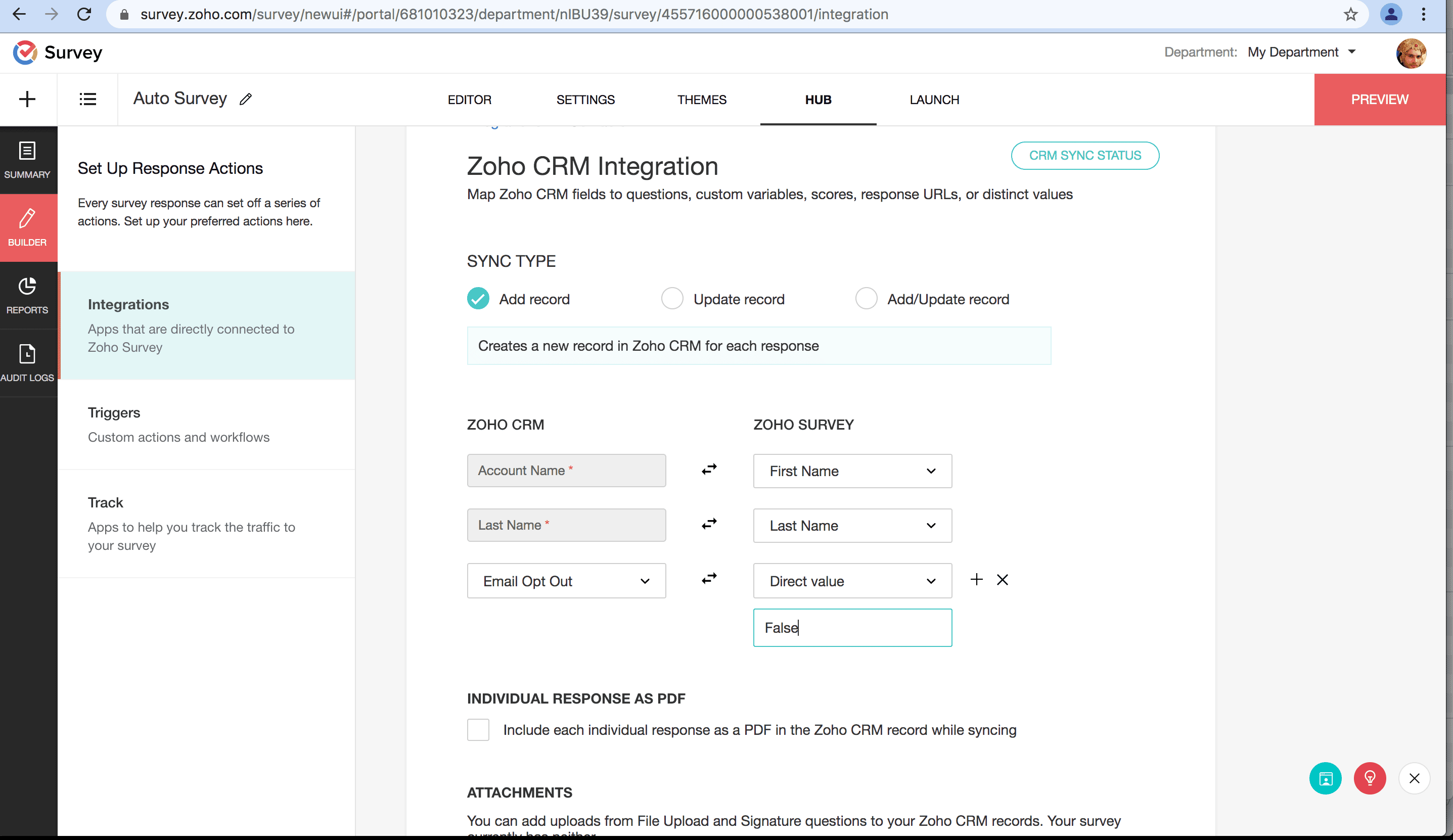This screenshot has width=1453, height=840.
Task: Select the Update record radio button
Action: pyautogui.click(x=672, y=299)
